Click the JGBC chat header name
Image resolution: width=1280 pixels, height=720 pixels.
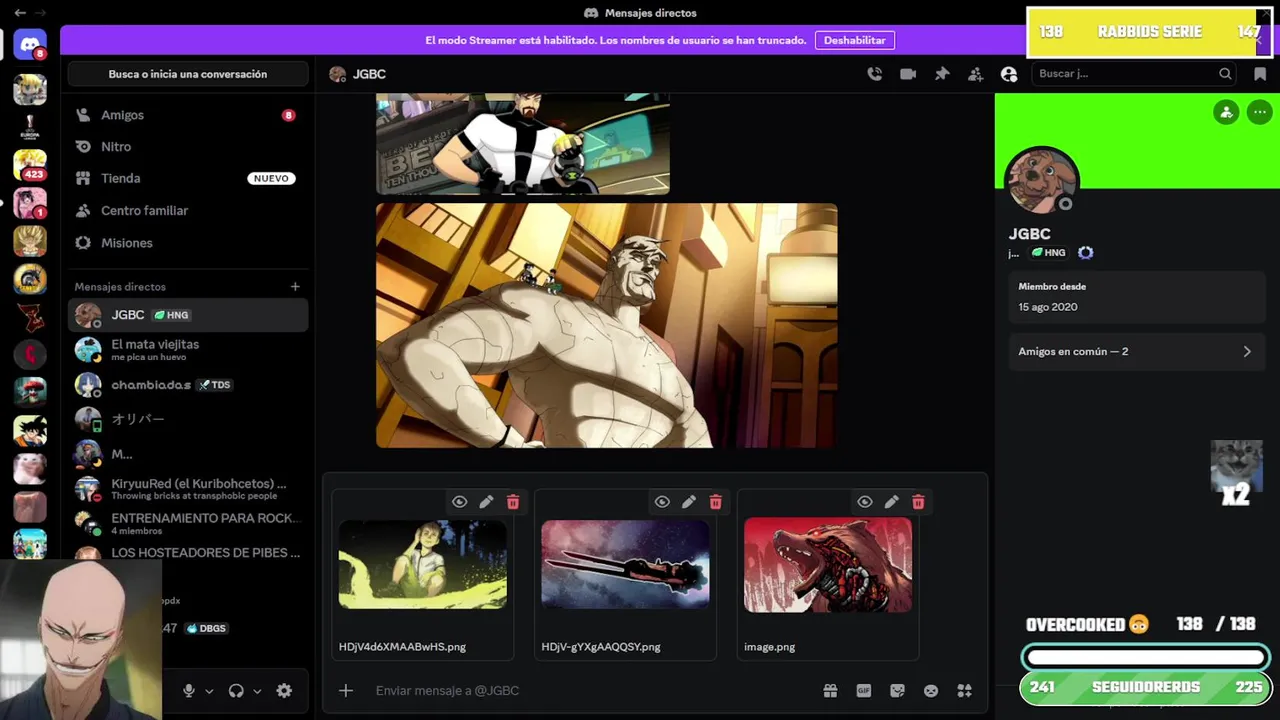point(369,74)
